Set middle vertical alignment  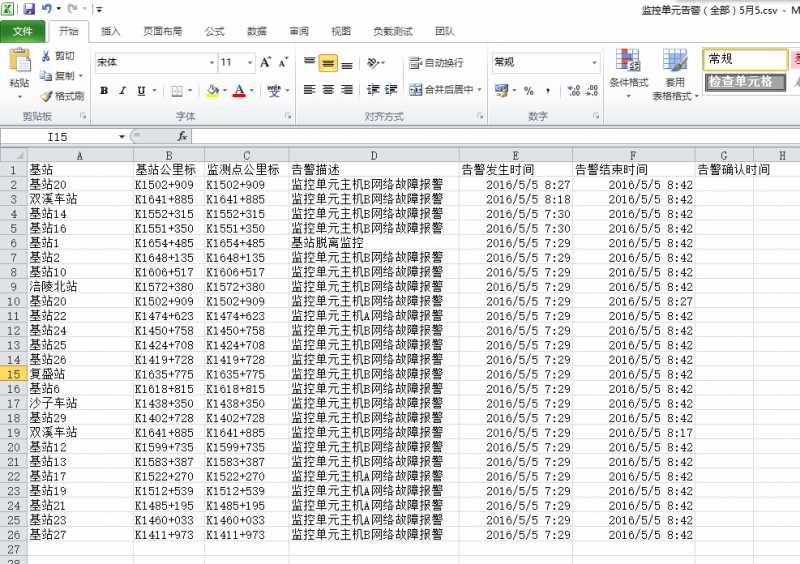[x=328, y=63]
